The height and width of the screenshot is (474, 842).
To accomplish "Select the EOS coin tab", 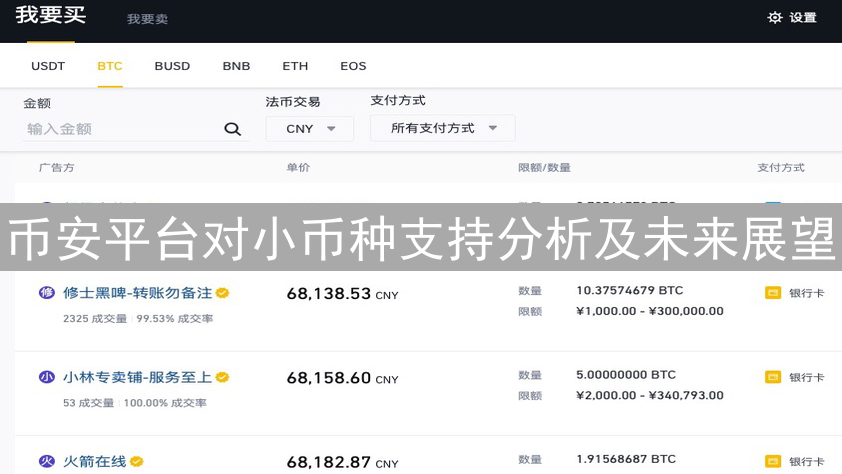I will (353, 66).
